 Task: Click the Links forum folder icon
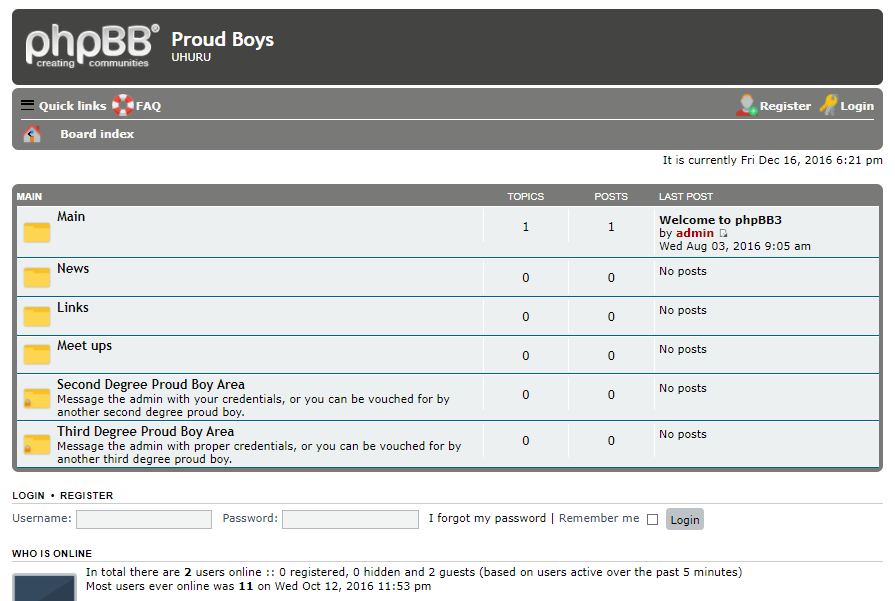pos(37,316)
